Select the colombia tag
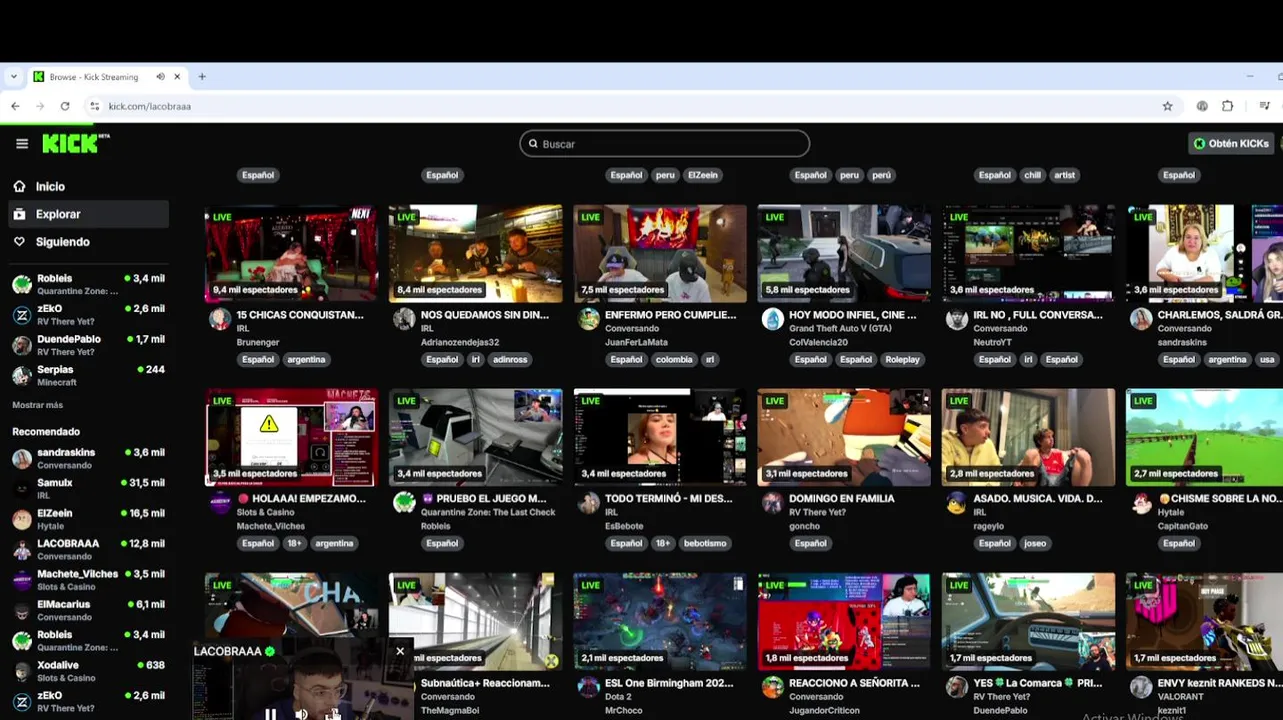This screenshot has width=1283, height=720. click(x=674, y=360)
